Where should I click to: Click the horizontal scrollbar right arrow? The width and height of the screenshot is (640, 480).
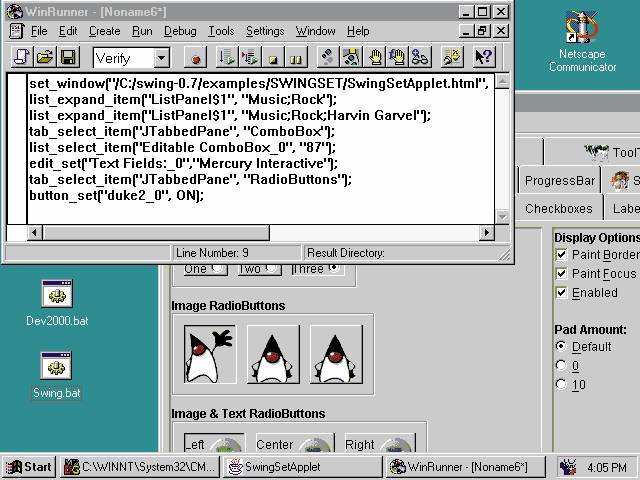click(486, 233)
